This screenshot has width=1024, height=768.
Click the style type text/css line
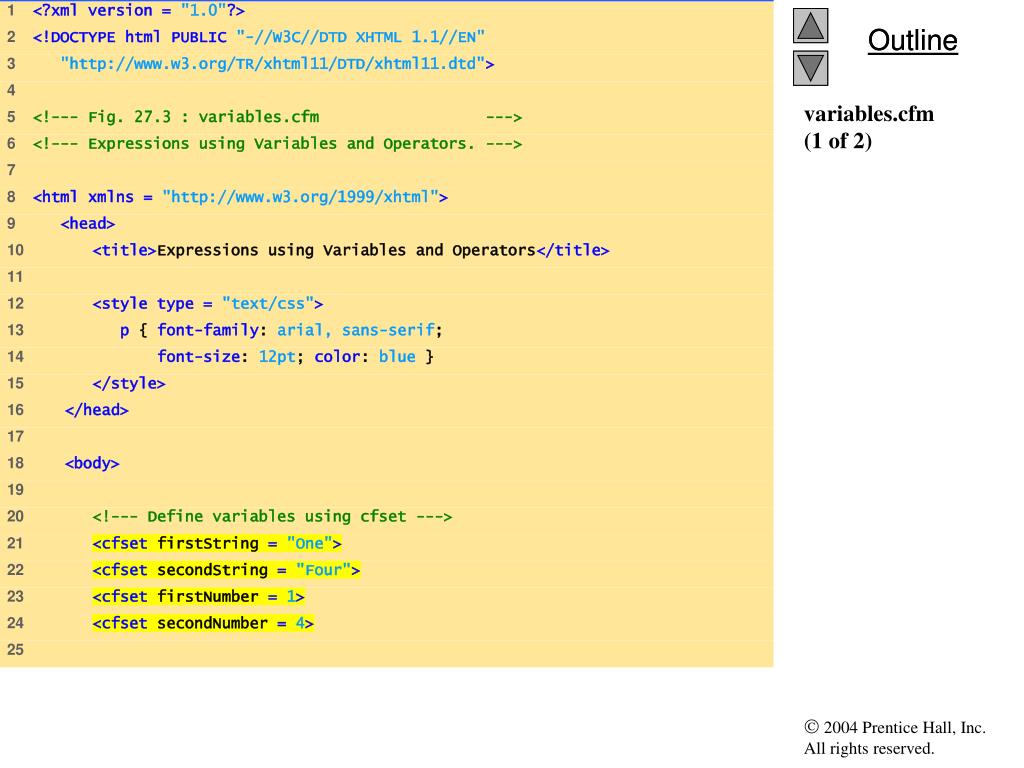tap(208, 304)
